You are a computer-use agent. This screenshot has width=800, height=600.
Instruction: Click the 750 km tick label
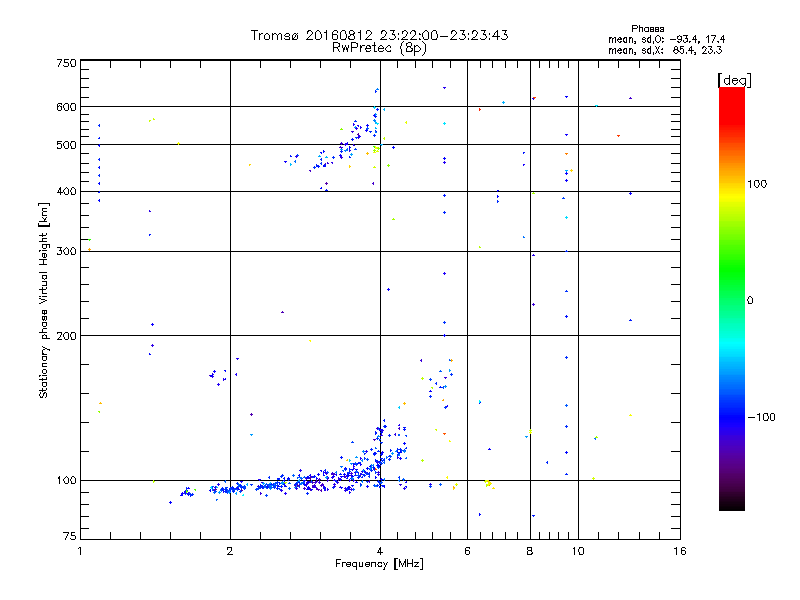[66, 63]
